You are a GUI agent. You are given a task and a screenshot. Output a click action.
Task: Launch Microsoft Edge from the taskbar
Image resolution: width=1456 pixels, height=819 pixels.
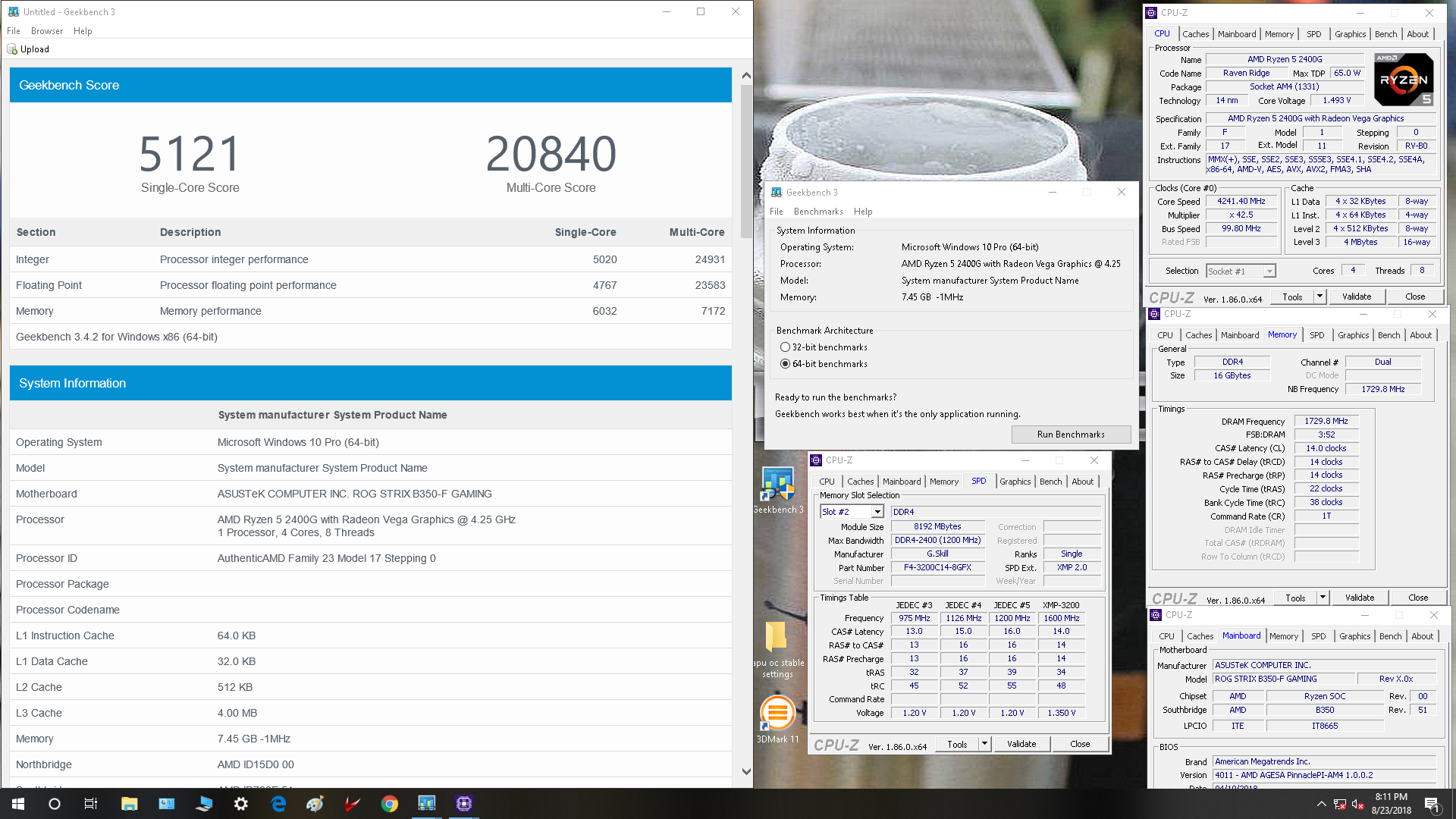click(x=278, y=804)
